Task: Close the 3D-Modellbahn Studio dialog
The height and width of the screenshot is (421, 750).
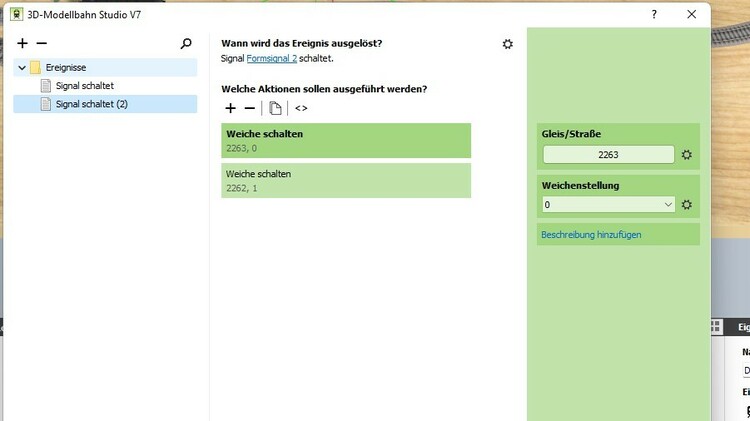Action: (692, 14)
